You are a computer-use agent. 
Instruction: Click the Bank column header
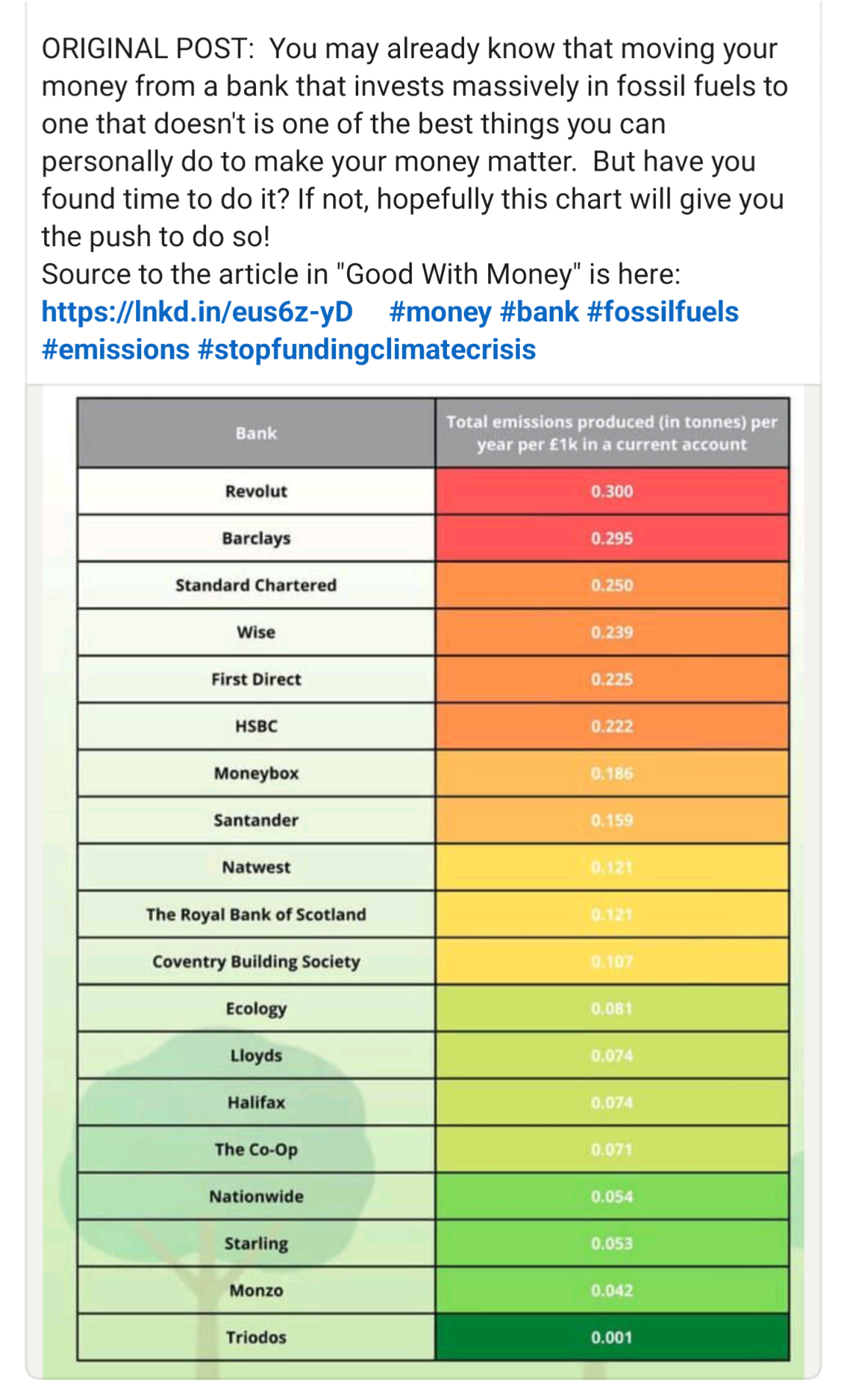pyautogui.click(x=256, y=433)
